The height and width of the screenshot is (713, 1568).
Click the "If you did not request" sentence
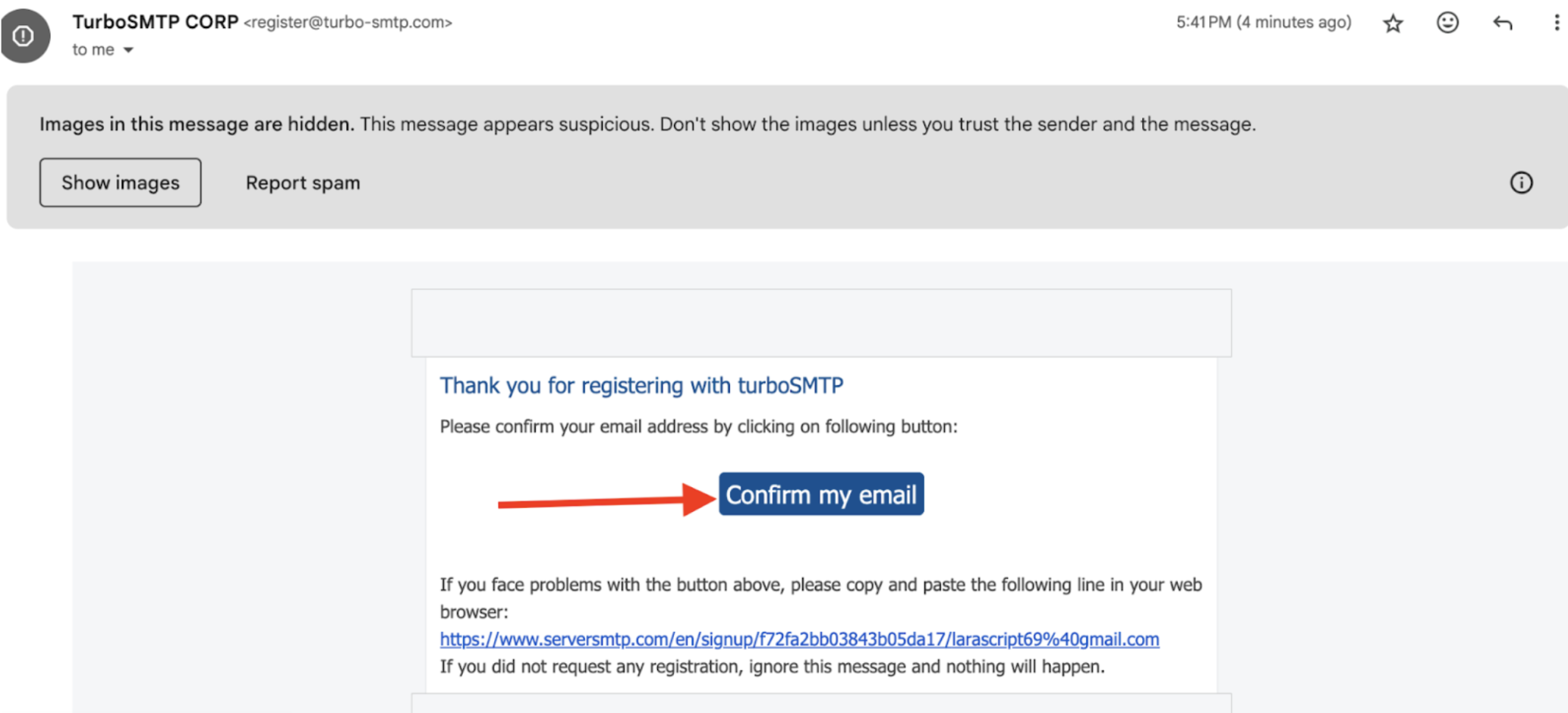772,667
